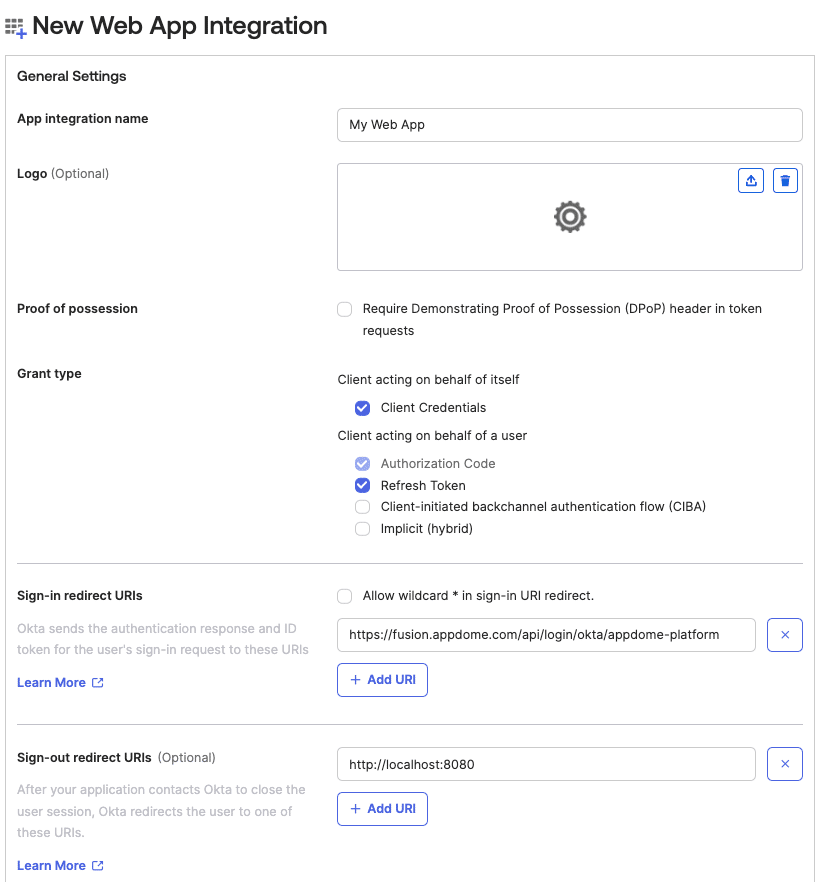
Task: Check the Implicit (hybrid) grant type
Action: [x=362, y=528]
